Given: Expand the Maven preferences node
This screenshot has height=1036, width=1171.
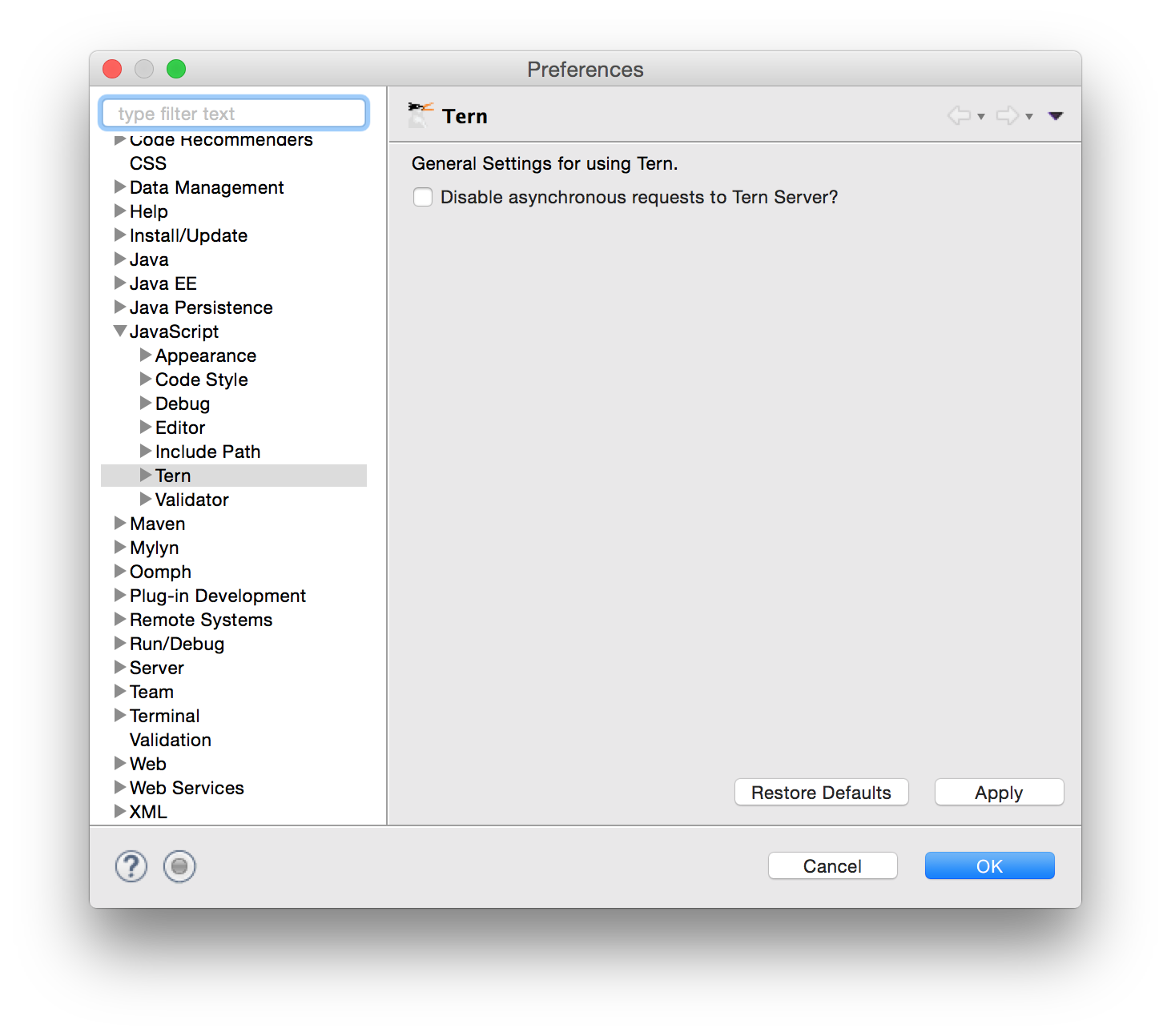Looking at the screenshot, I should [120, 524].
